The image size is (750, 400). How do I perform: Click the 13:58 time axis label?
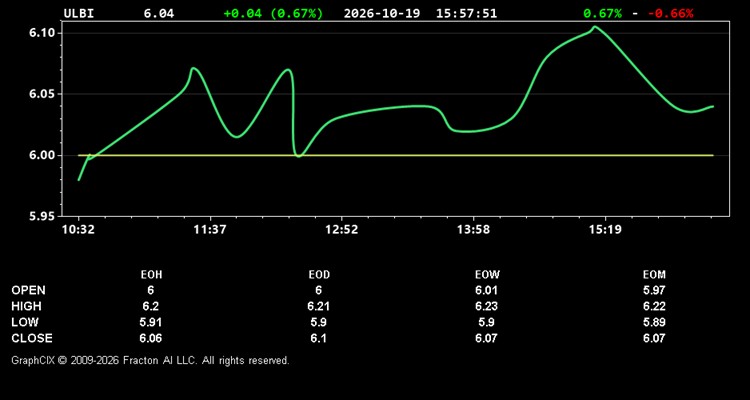point(474,230)
